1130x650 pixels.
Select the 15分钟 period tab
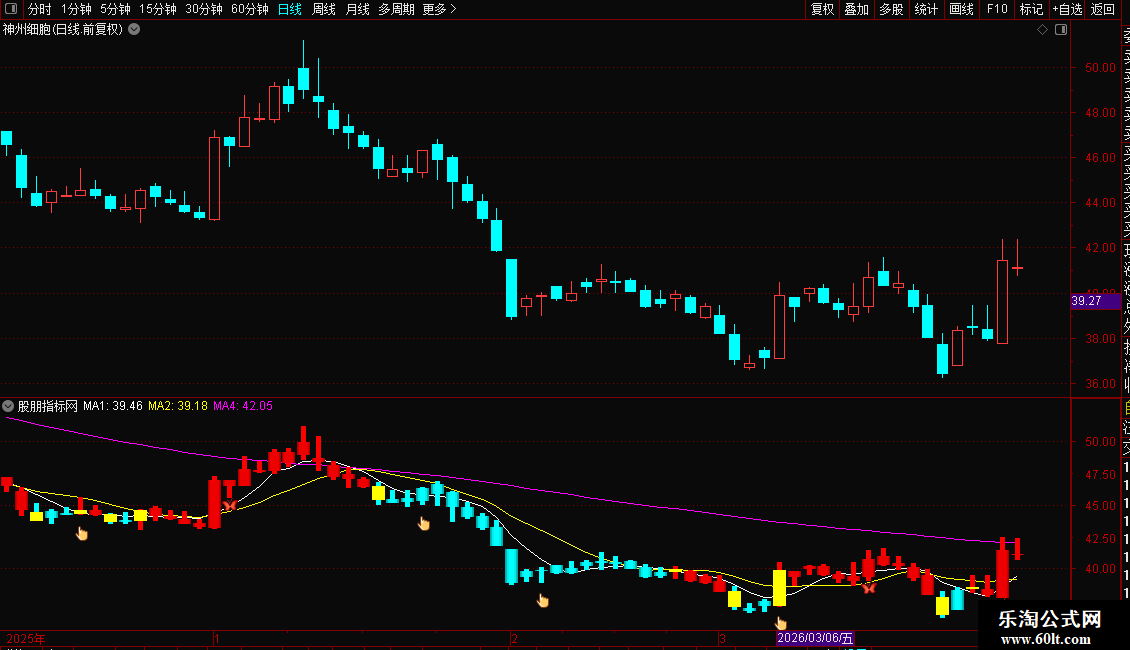[x=158, y=9]
